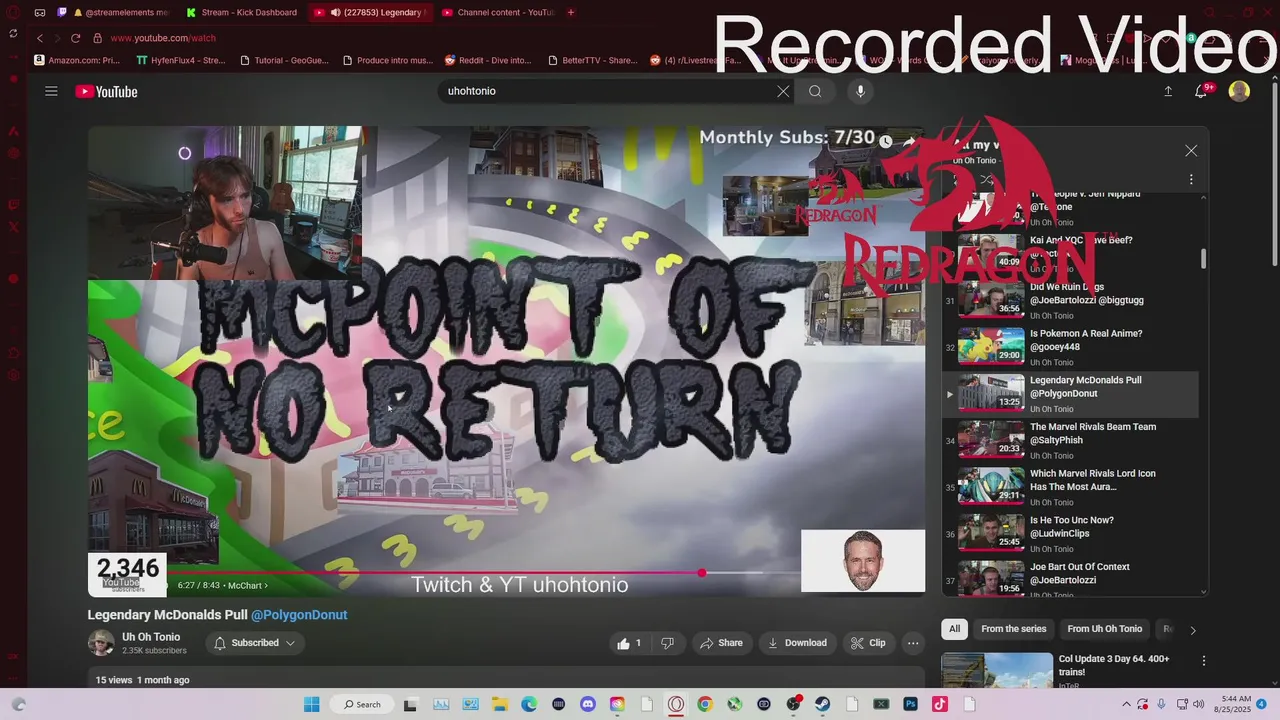This screenshot has height=720, width=1280.
Task: Play Is He Too Unc Now video
Action: click(x=1070, y=534)
